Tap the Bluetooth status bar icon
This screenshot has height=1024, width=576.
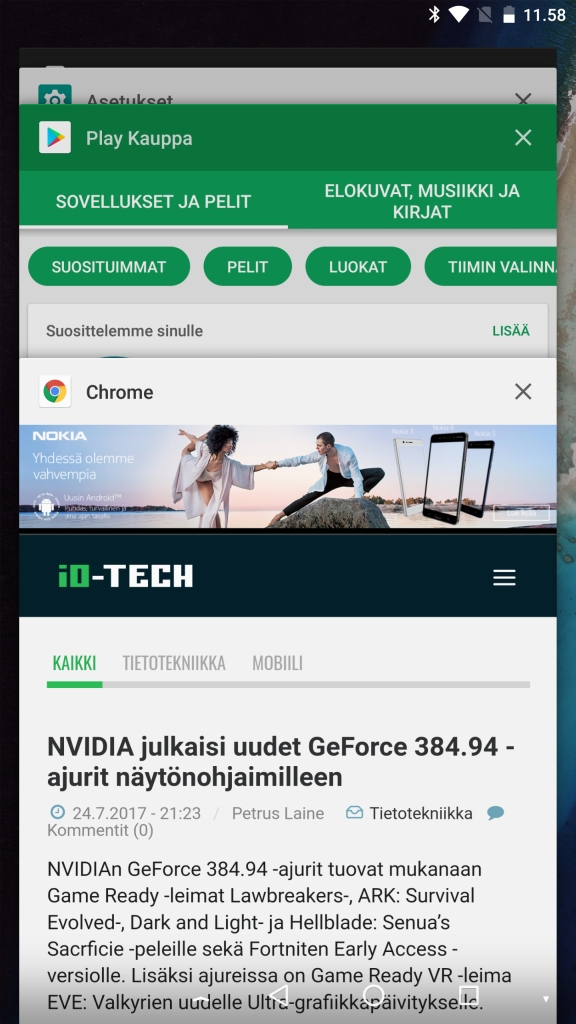[x=434, y=14]
